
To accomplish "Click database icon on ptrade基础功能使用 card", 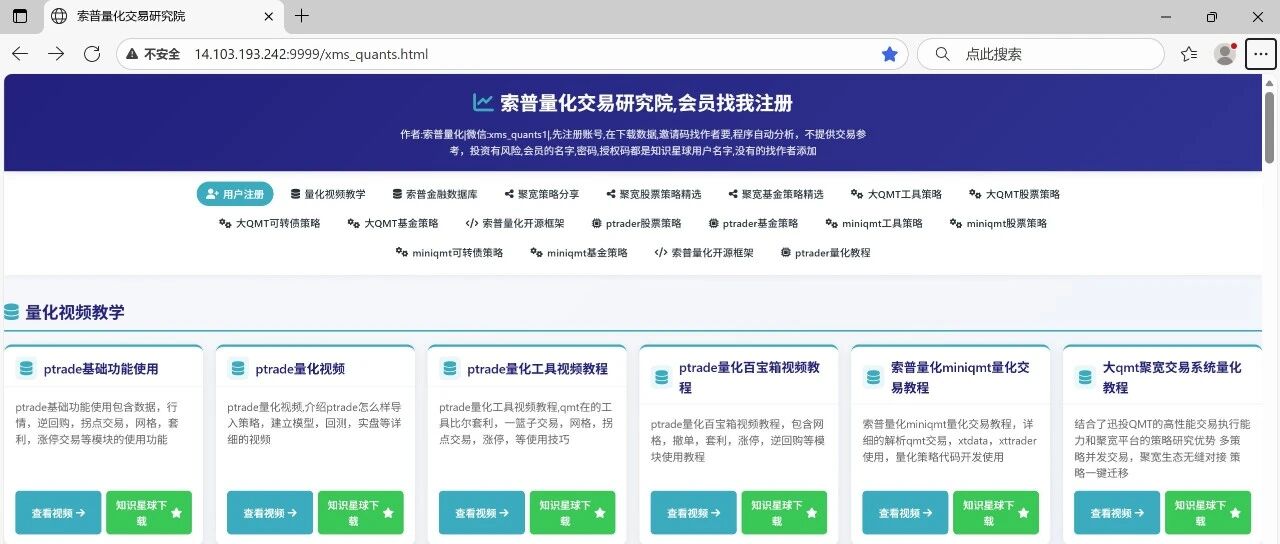I will 26,369.
